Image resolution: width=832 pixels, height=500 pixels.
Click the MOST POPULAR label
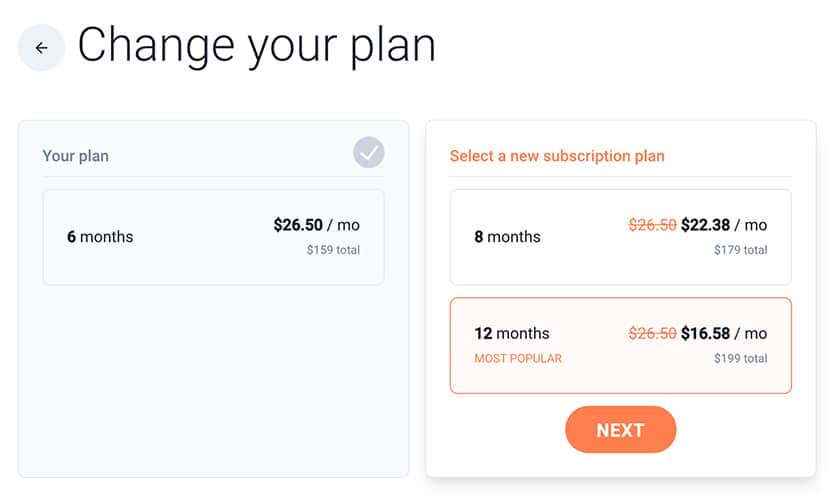click(518, 358)
